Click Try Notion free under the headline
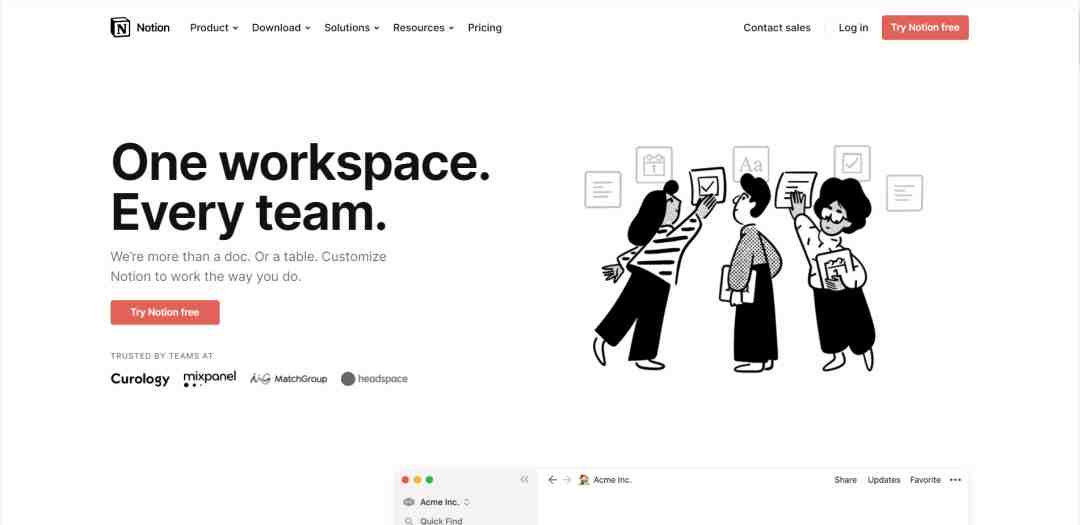This screenshot has width=1080, height=525. 165,312
